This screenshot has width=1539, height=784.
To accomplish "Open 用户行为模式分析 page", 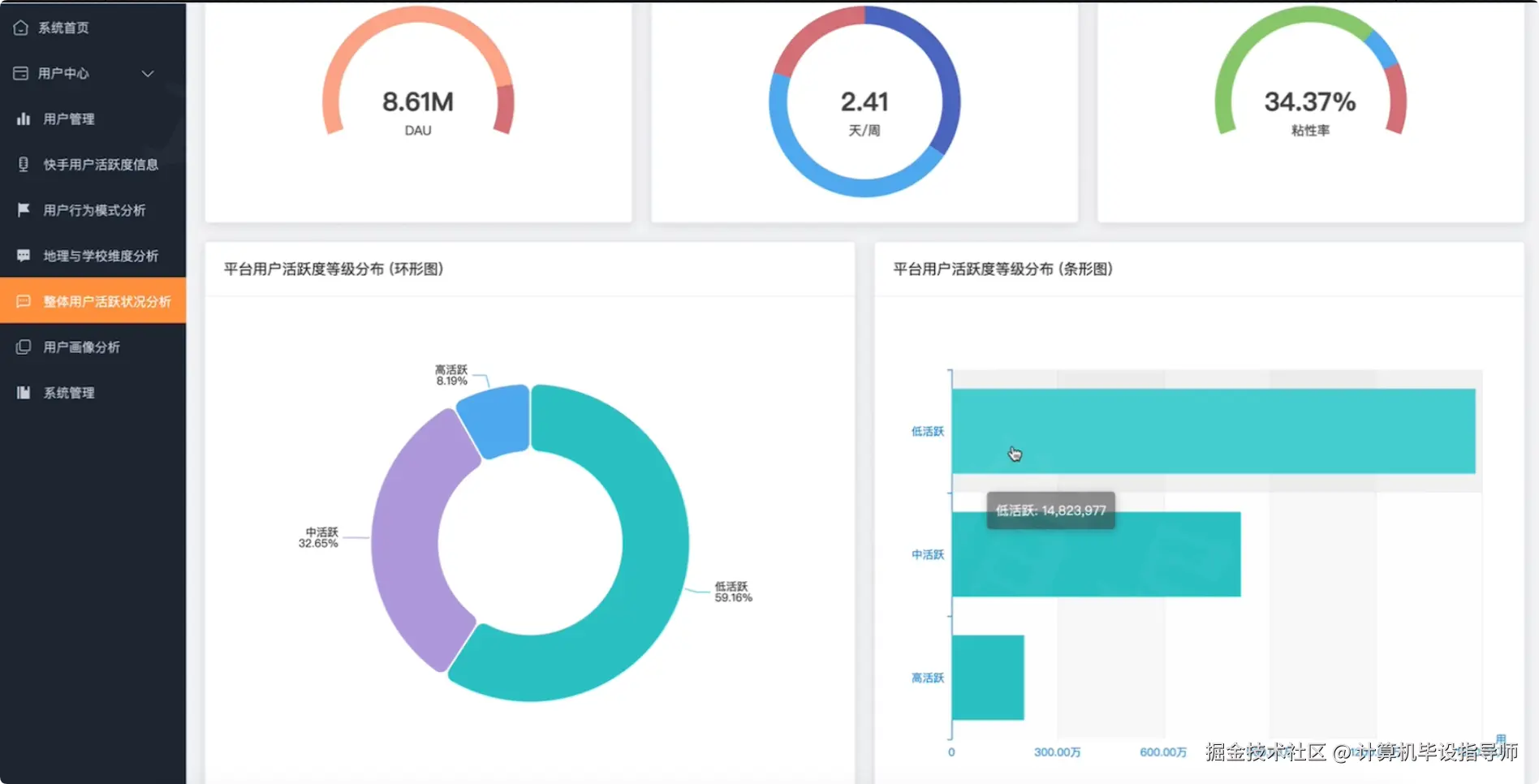I will click(x=93, y=209).
